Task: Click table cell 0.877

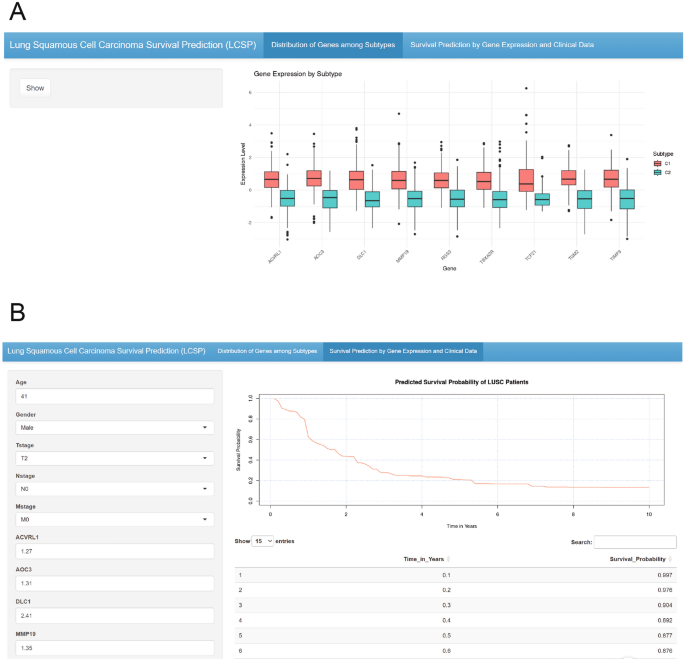Action: point(665,636)
